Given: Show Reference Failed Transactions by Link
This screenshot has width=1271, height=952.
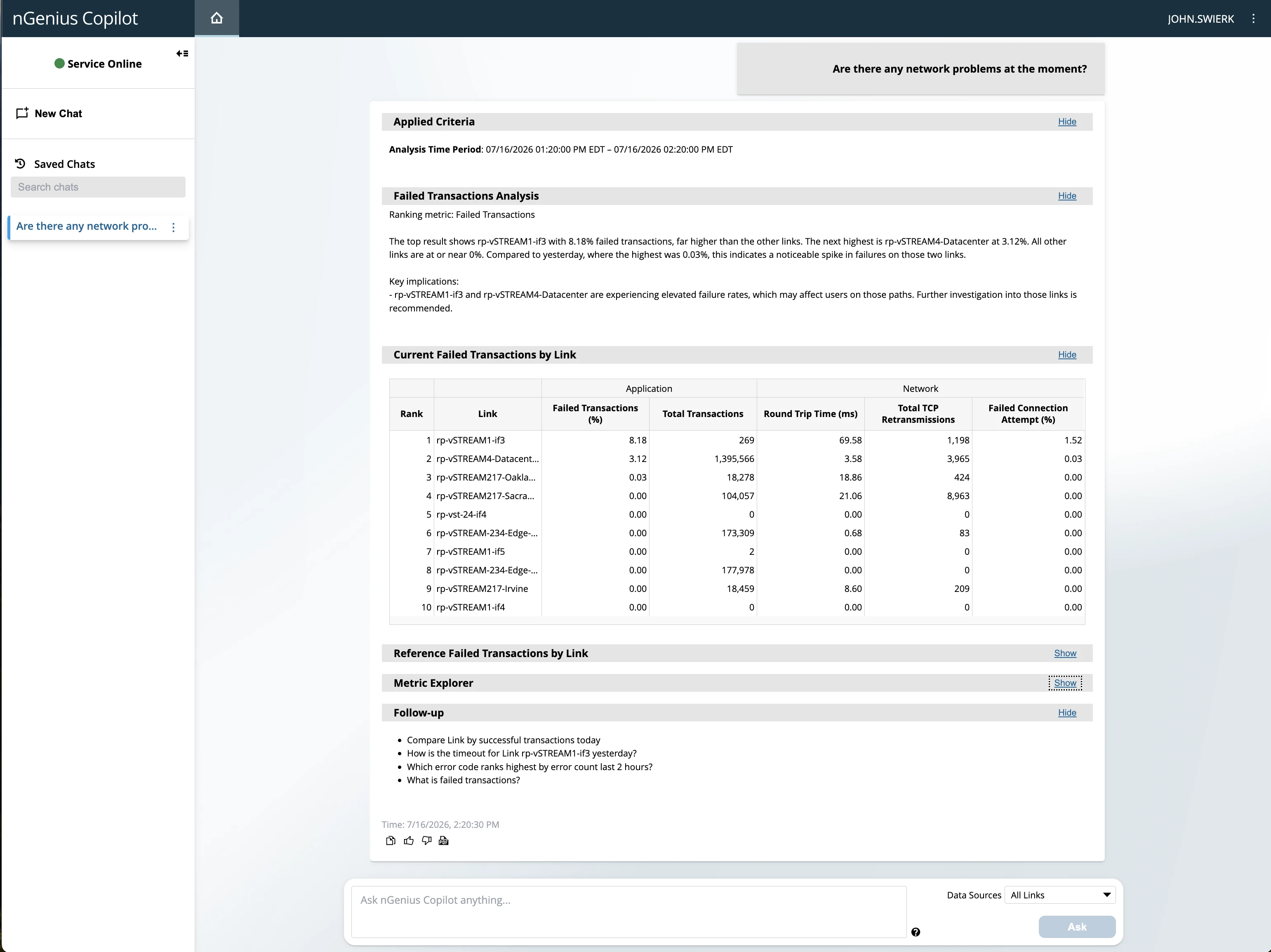Looking at the screenshot, I should pyautogui.click(x=1065, y=653).
